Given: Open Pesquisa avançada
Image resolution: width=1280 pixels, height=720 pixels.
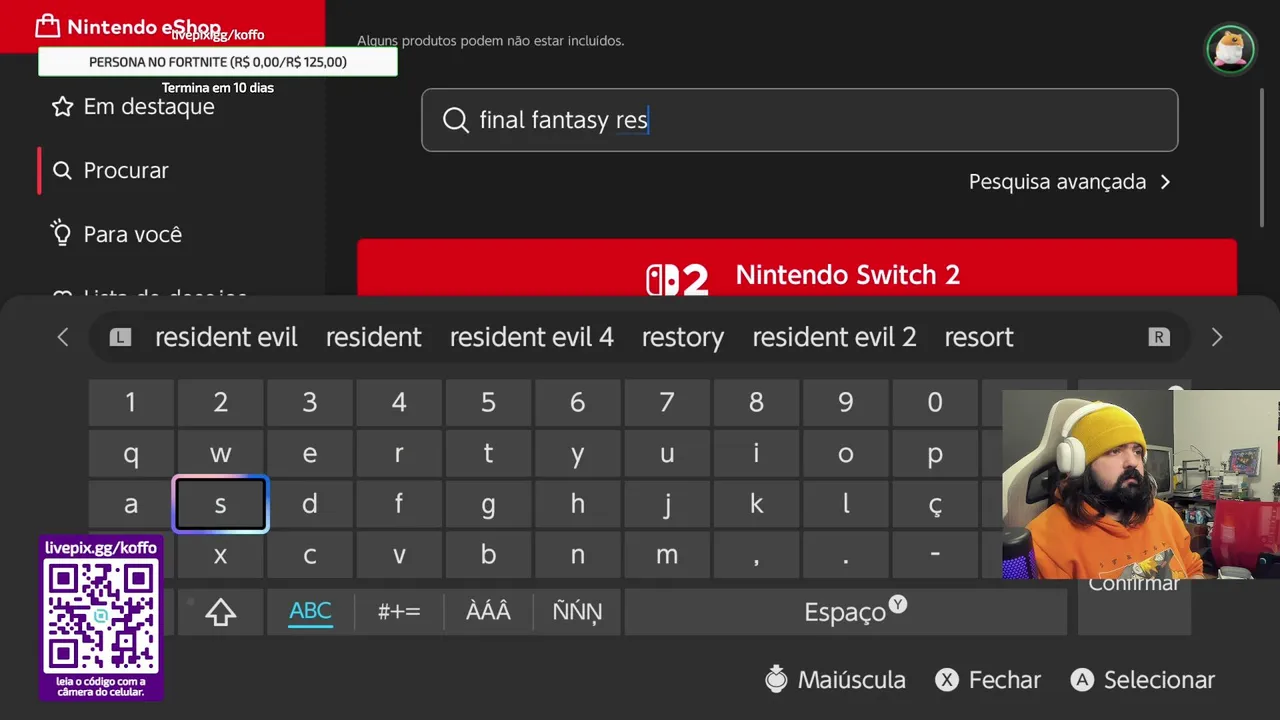Looking at the screenshot, I should [x=1069, y=182].
